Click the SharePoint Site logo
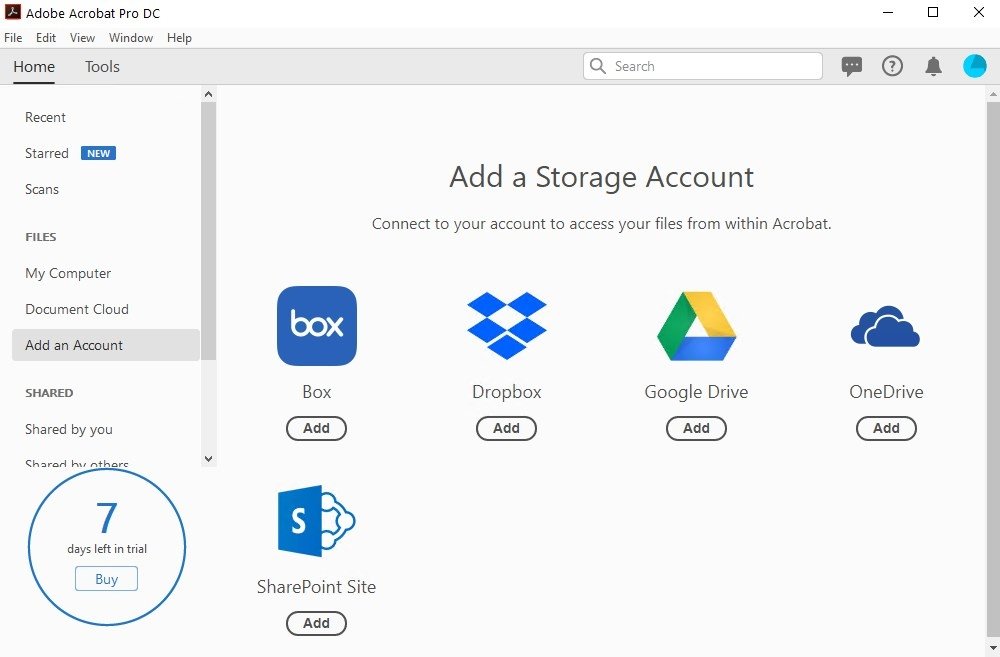The height and width of the screenshot is (657, 1000). coord(316,521)
